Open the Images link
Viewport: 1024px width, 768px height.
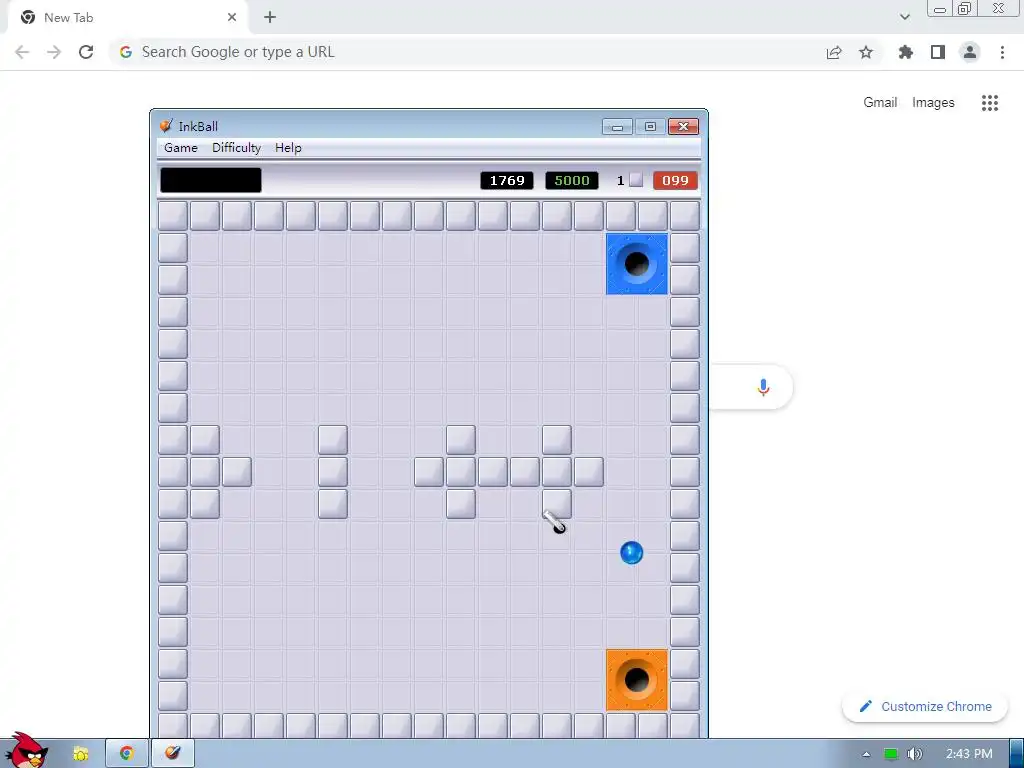(x=933, y=103)
